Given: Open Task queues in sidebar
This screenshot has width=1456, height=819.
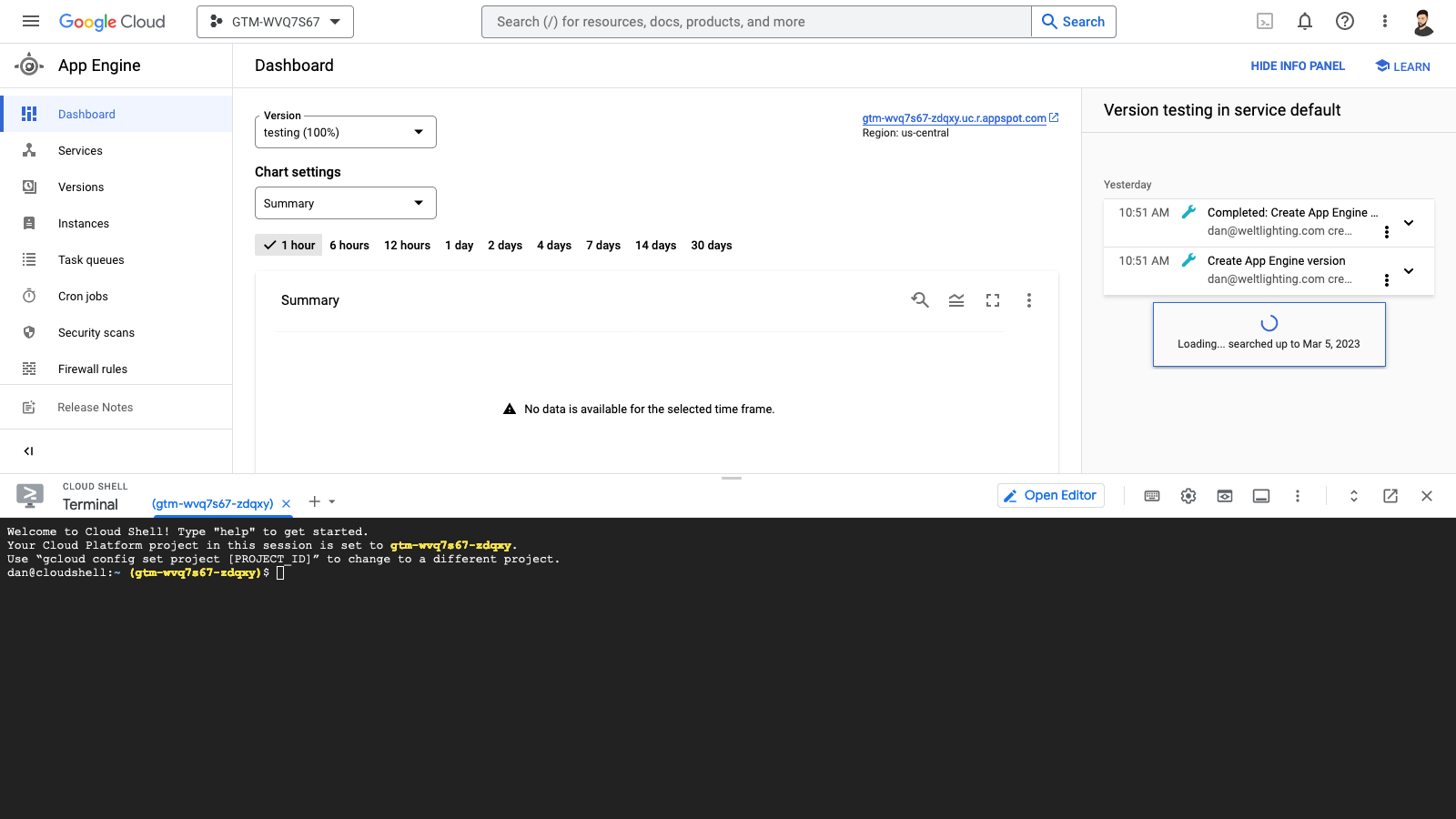Looking at the screenshot, I should [116, 259].
